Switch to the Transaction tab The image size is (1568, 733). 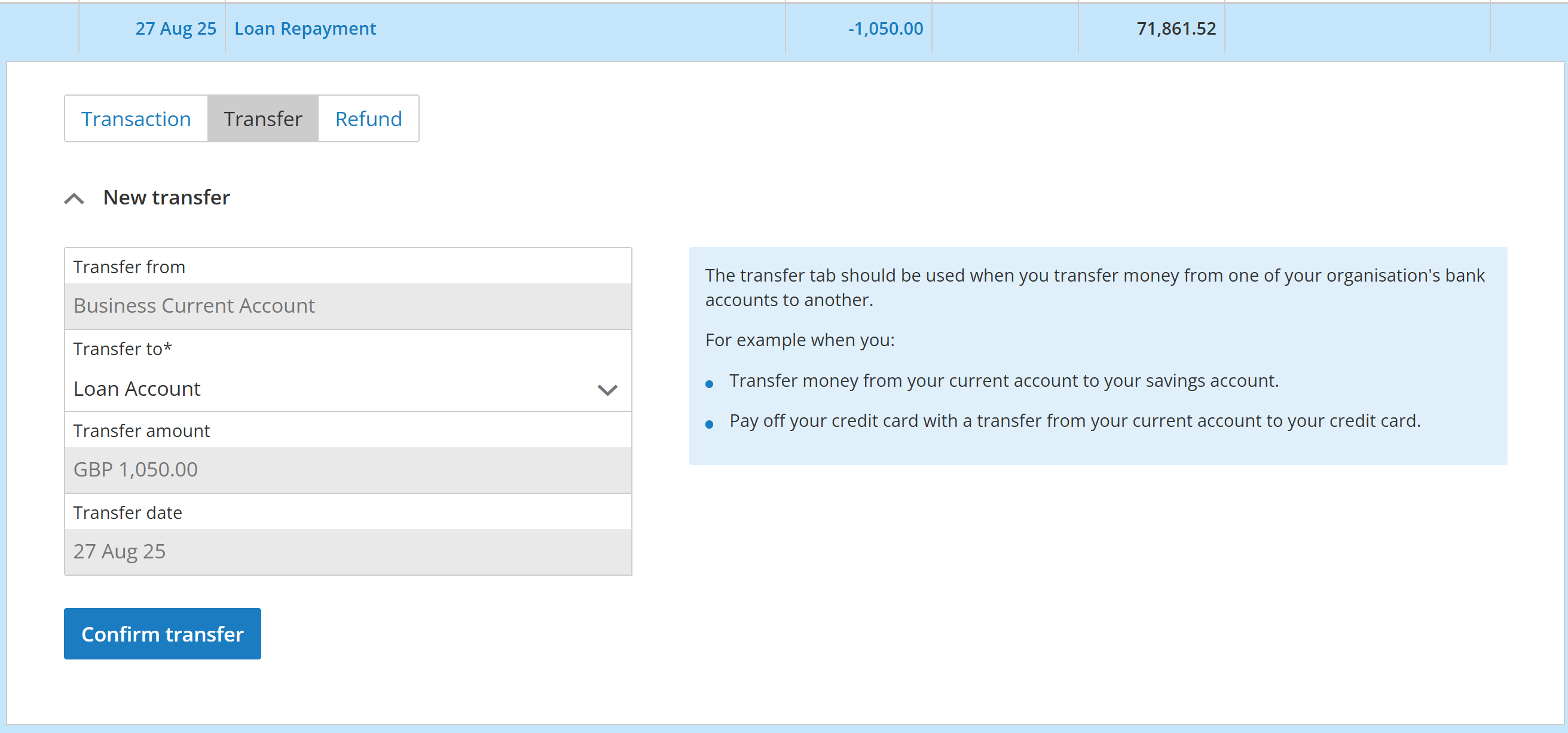[136, 119]
